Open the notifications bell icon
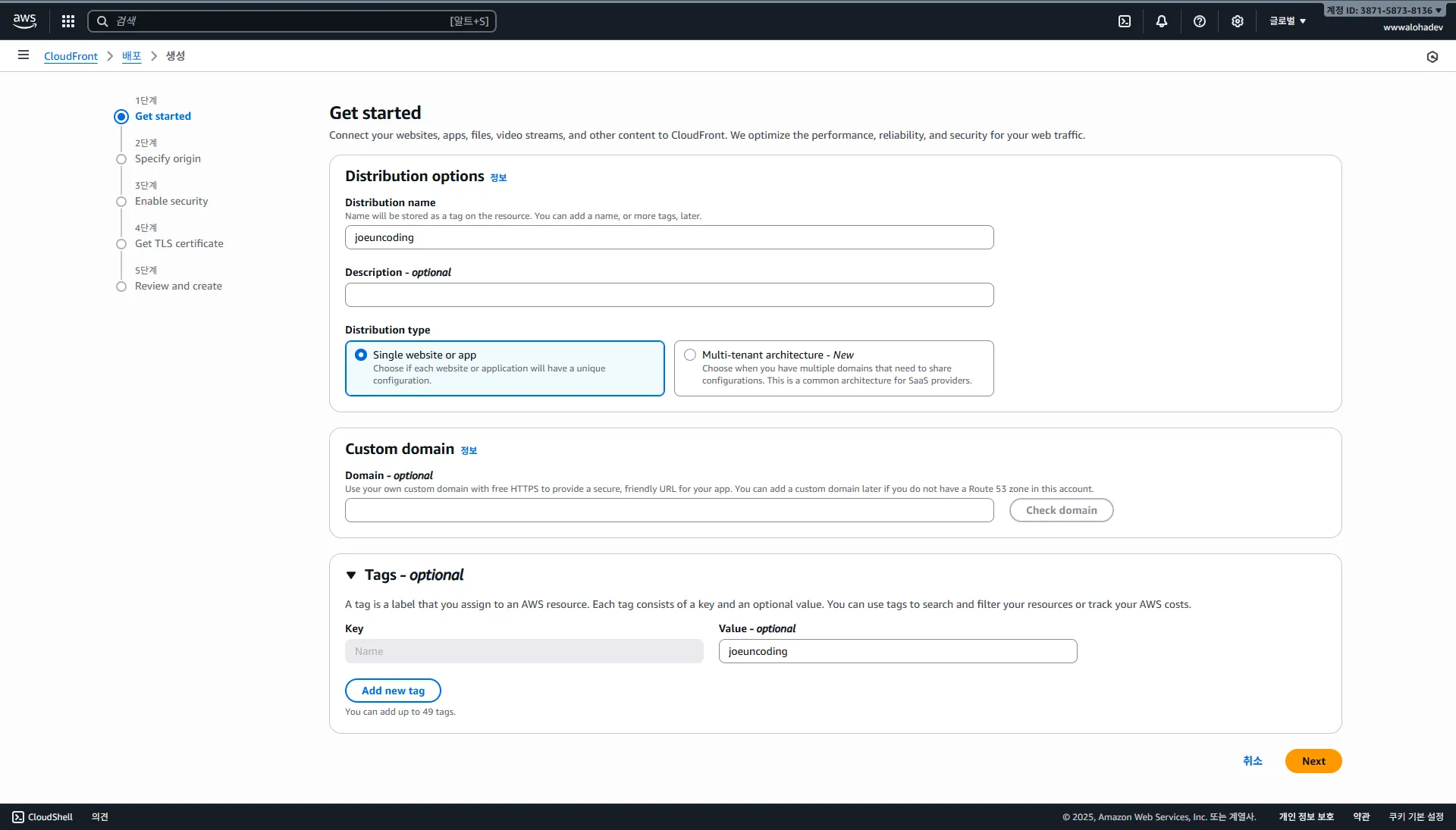 (x=1162, y=21)
